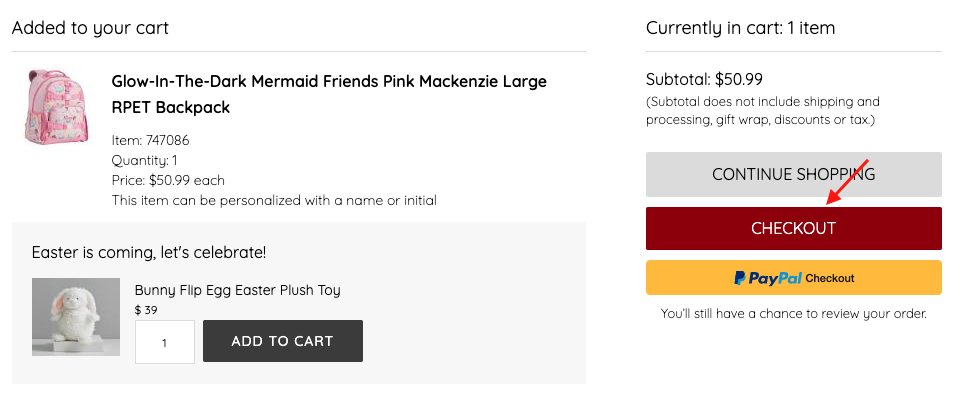The height and width of the screenshot is (401, 974).
Task: Click the "Easter is coming, let's celebrate!" heading
Action: tap(149, 252)
